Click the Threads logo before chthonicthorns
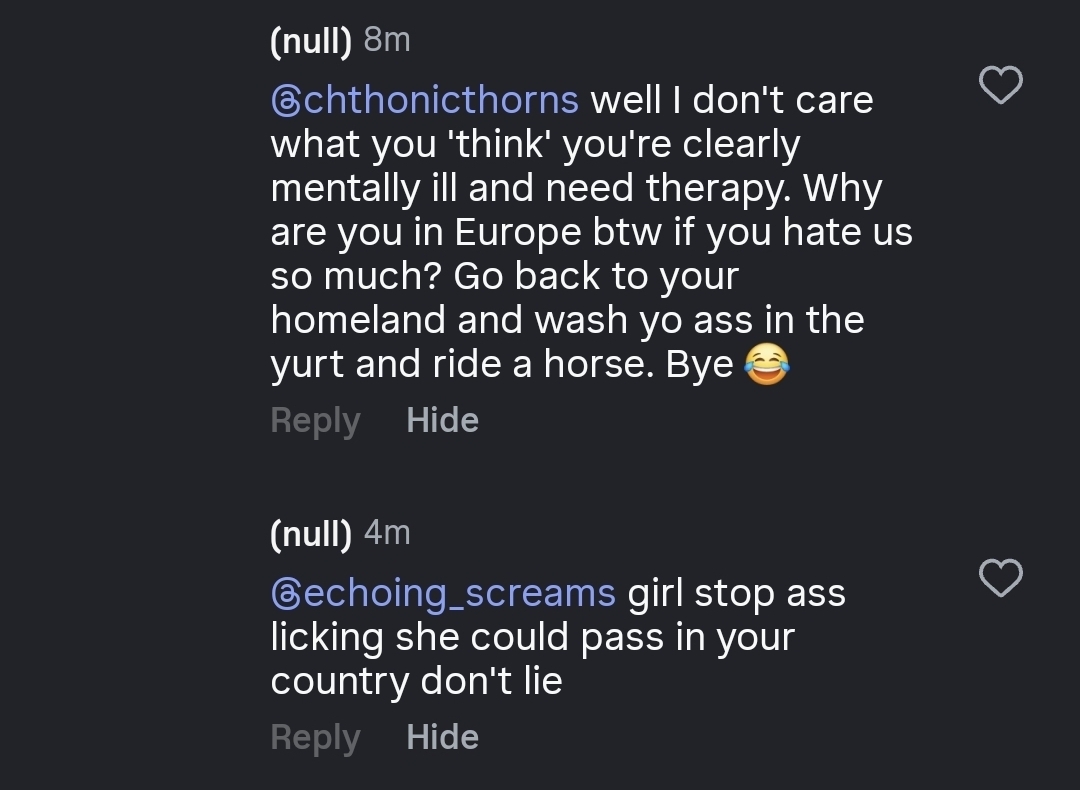The image size is (1080, 790). pos(286,101)
